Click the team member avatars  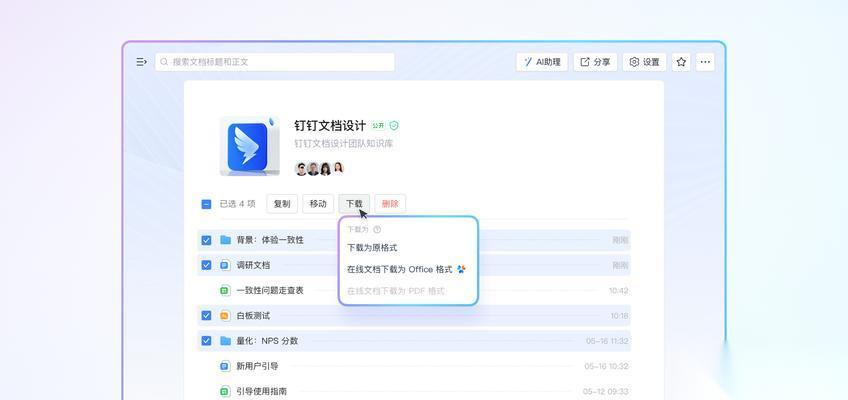(319, 168)
